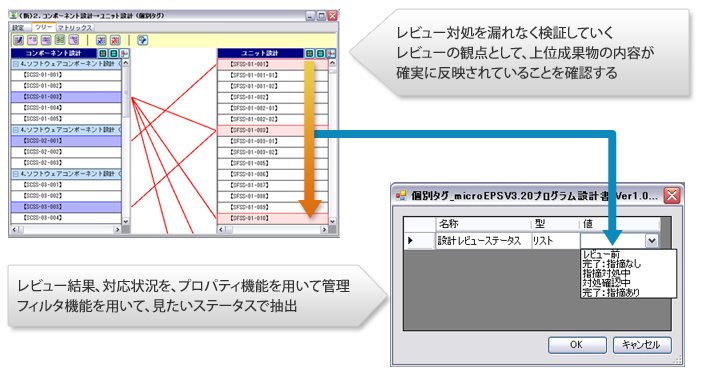Select highlighted row 【SCSS-03-003】
Viewport: 720px width, 380px height.
66,207
